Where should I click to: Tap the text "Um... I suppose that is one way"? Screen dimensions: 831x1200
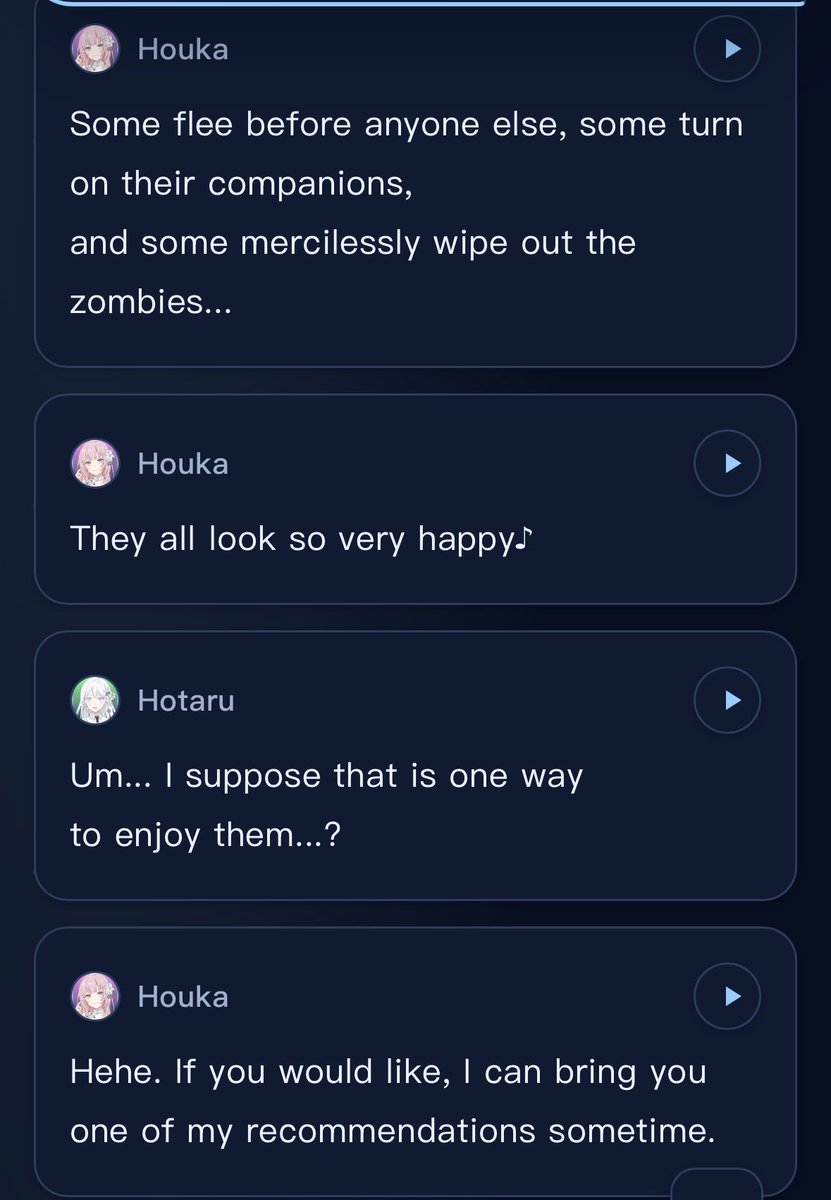(326, 777)
